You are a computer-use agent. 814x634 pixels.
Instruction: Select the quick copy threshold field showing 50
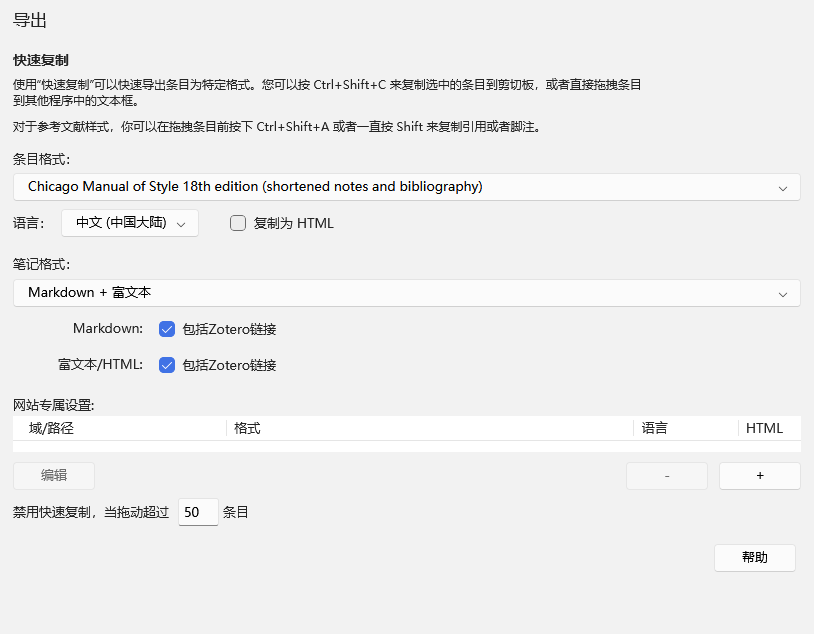click(x=197, y=511)
